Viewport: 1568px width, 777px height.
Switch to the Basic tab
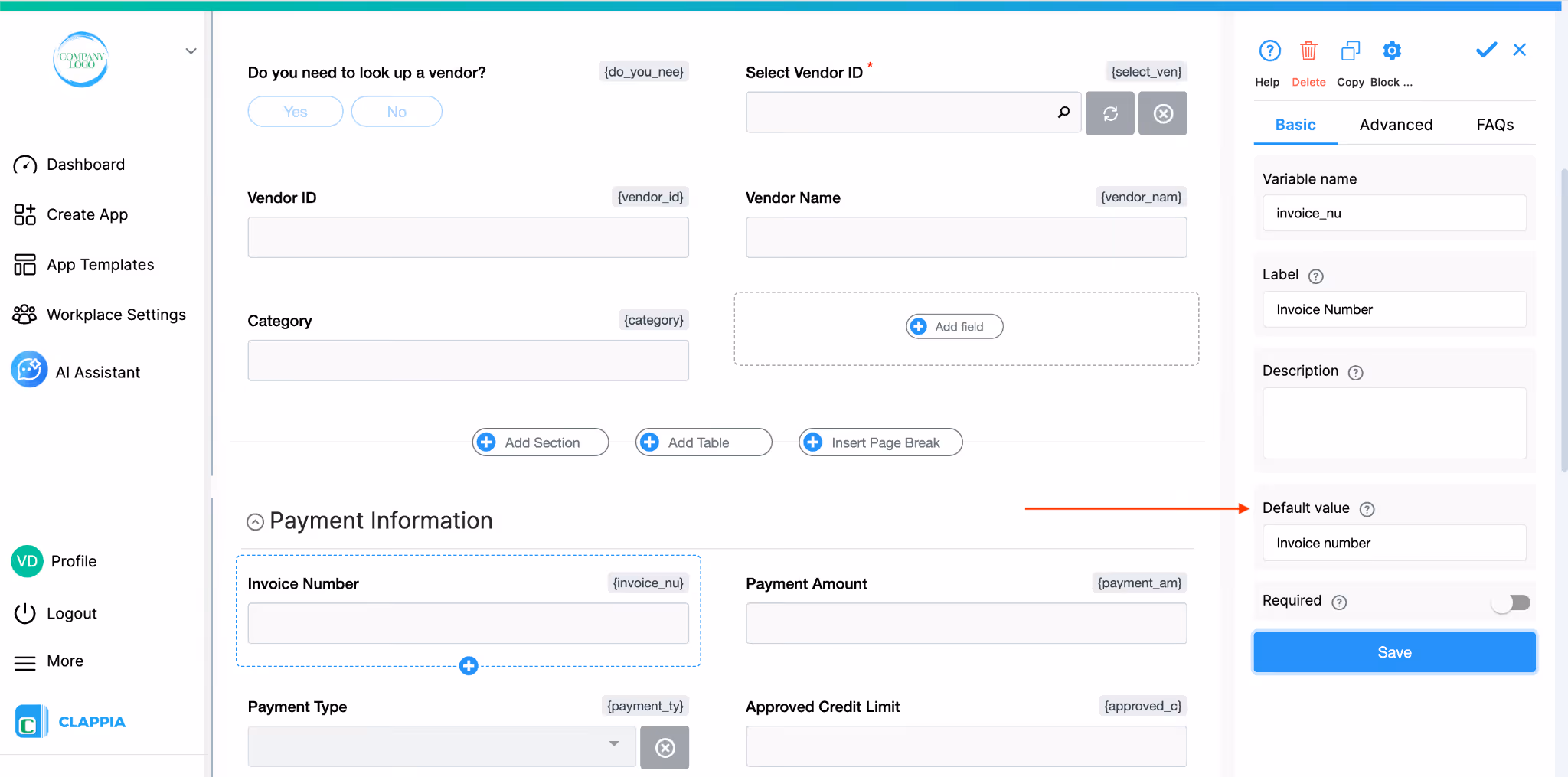pos(1295,125)
